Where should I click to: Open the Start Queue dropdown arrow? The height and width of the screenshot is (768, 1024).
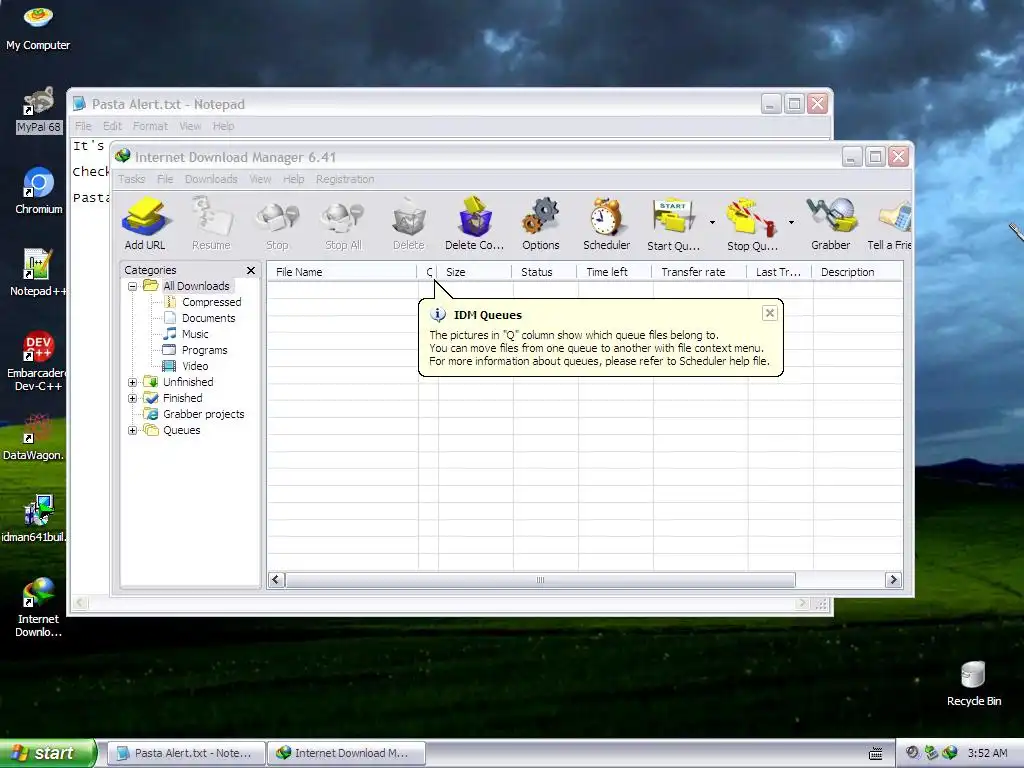(x=712, y=223)
